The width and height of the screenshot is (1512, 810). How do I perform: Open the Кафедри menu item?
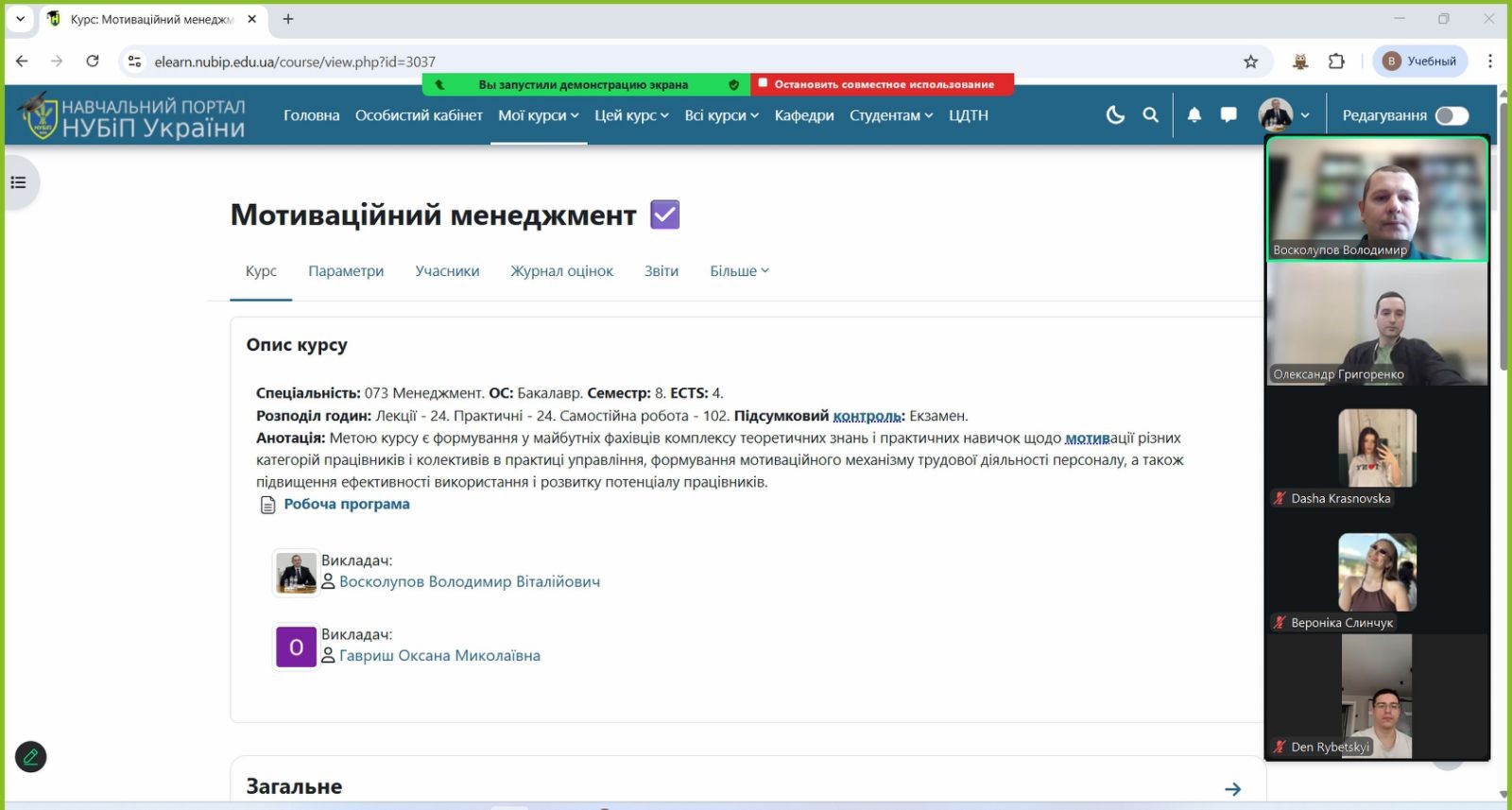click(x=804, y=115)
